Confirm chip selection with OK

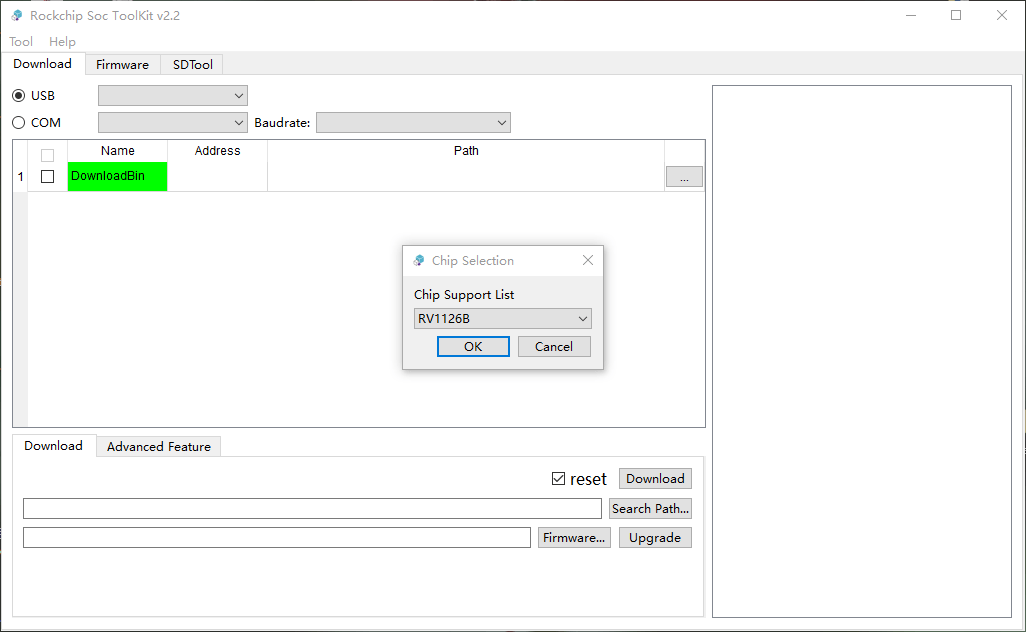coord(473,347)
